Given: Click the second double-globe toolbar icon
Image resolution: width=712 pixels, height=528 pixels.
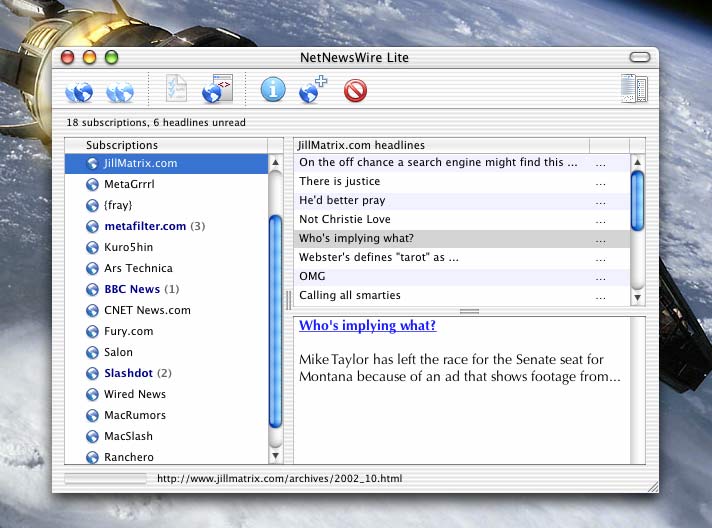Looking at the screenshot, I should click(x=120, y=92).
